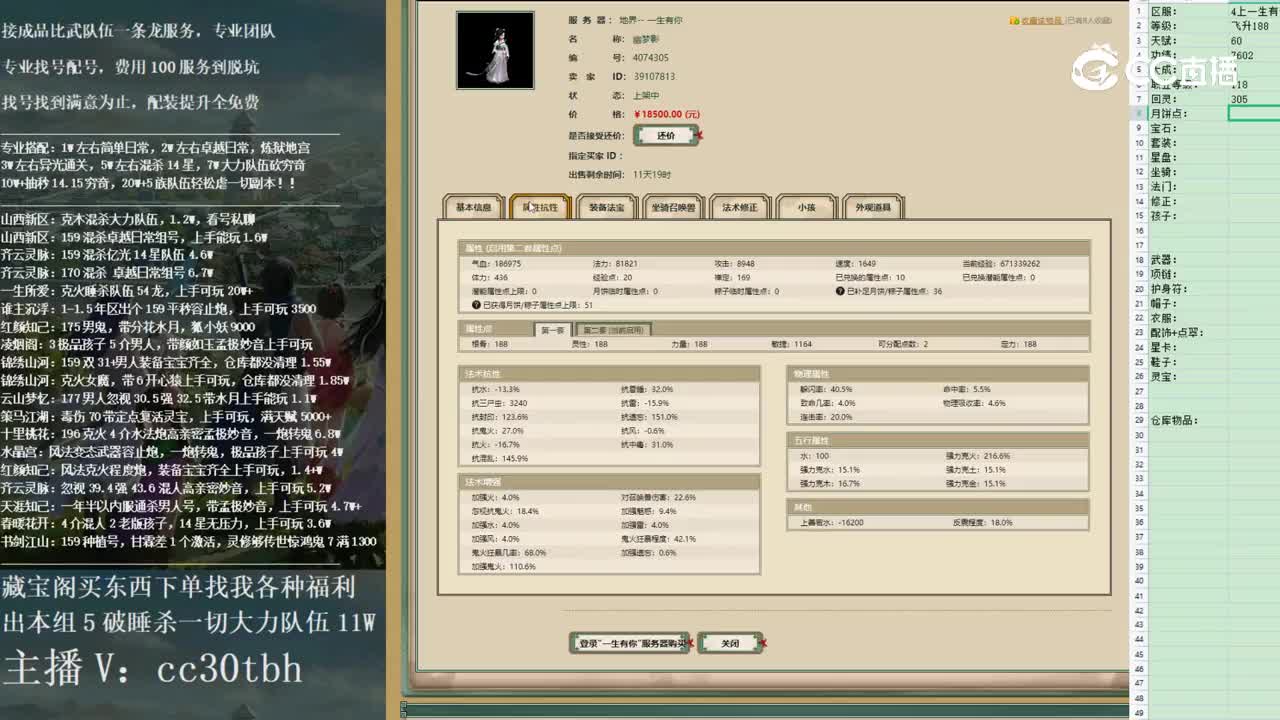Click the remaining time 11天19时
Viewport: 1280px width, 720px height.
pyautogui.click(x=652, y=174)
